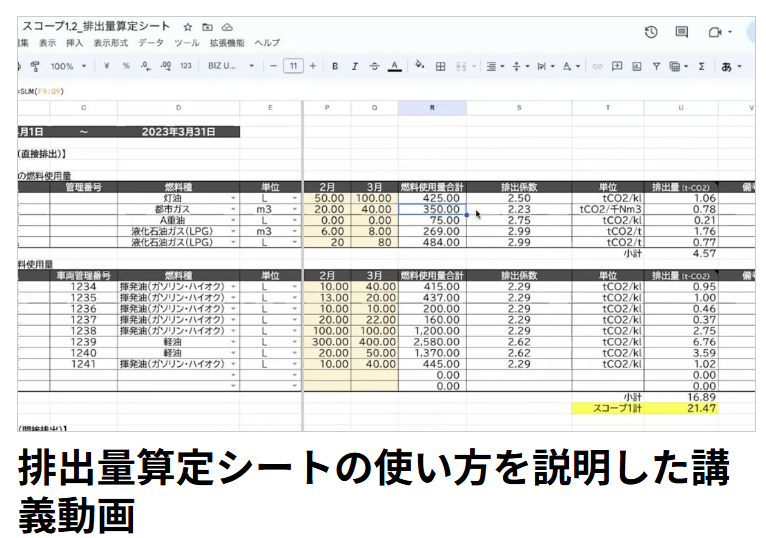766x538 pixels.
Task: Apply strikethrough formatting
Action: point(374,66)
